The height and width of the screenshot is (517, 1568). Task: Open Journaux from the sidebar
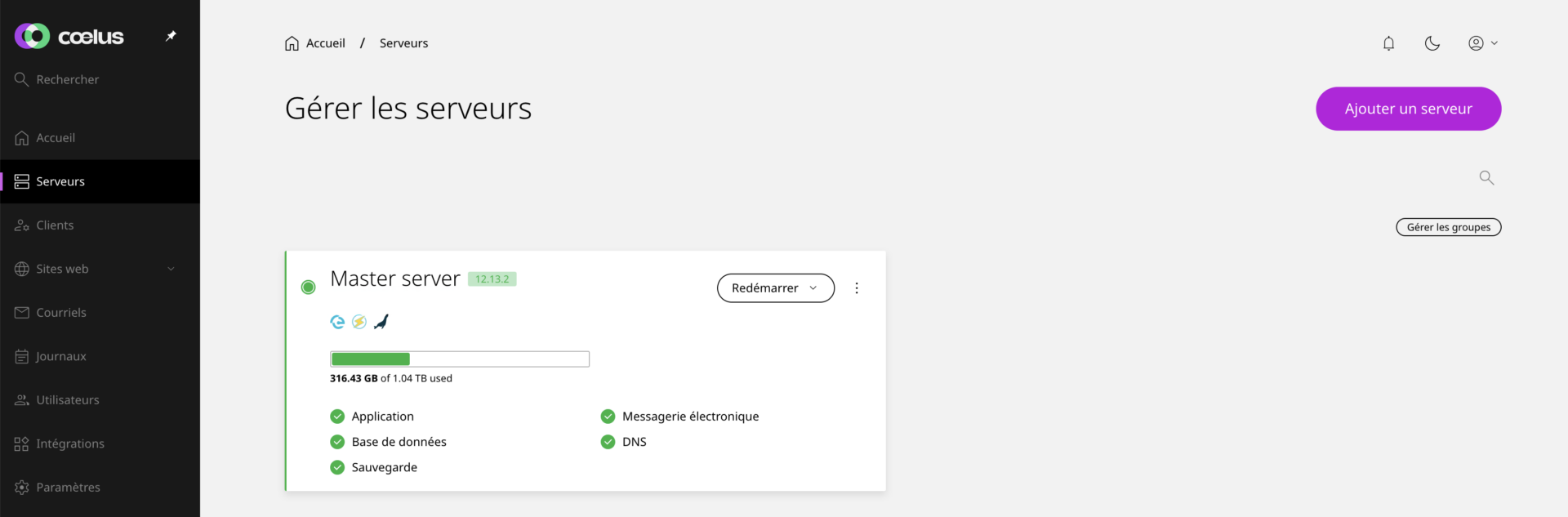pyautogui.click(x=60, y=356)
